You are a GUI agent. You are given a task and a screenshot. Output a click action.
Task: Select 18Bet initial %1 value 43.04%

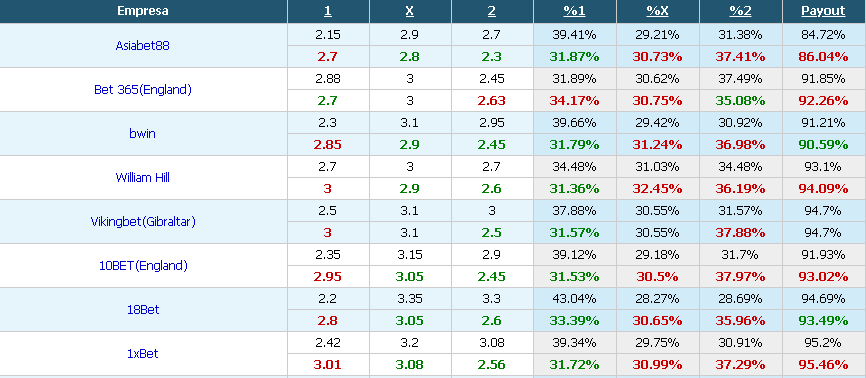click(574, 299)
